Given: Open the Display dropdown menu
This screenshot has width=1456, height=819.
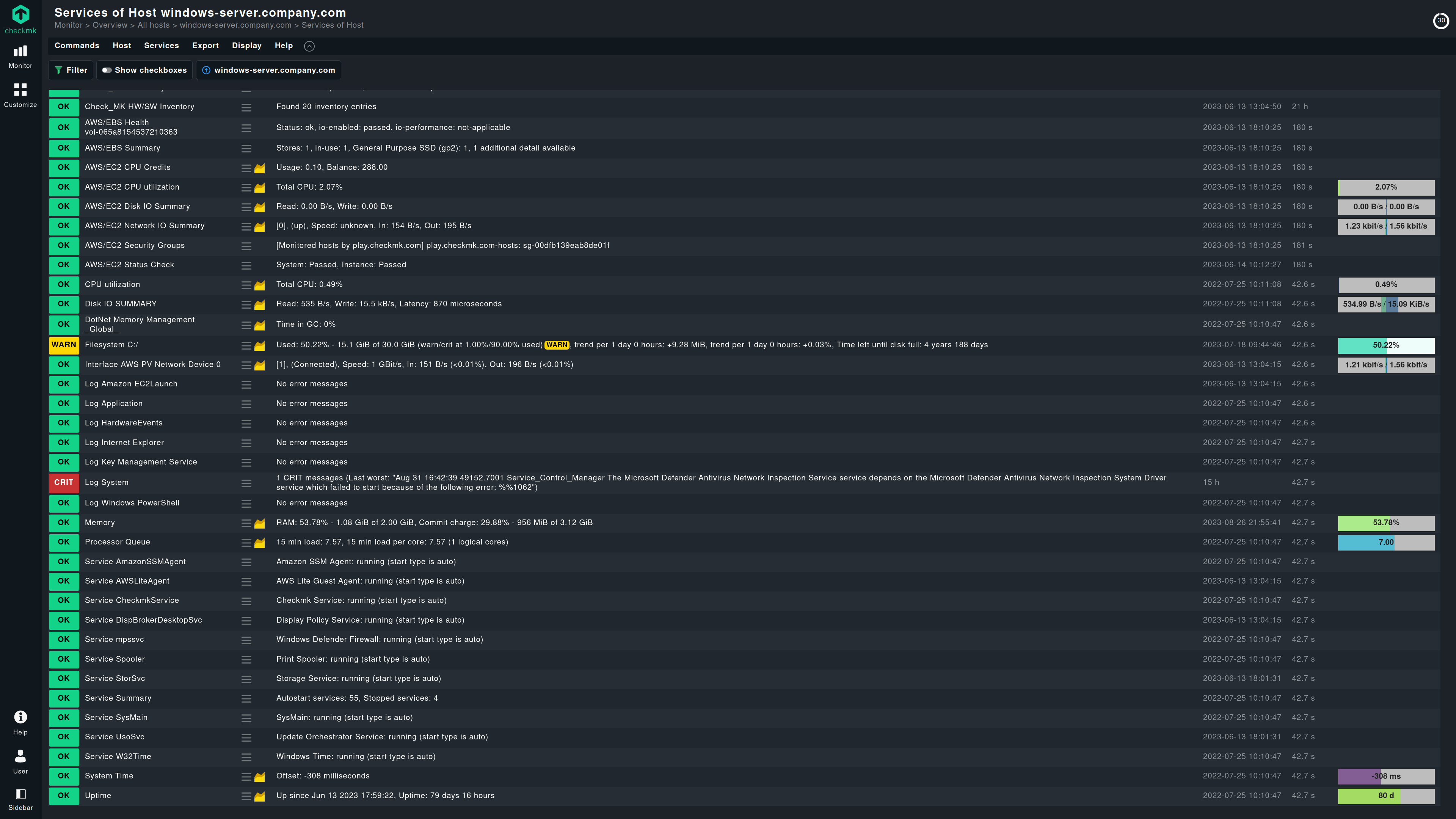Looking at the screenshot, I should pos(246,46).
